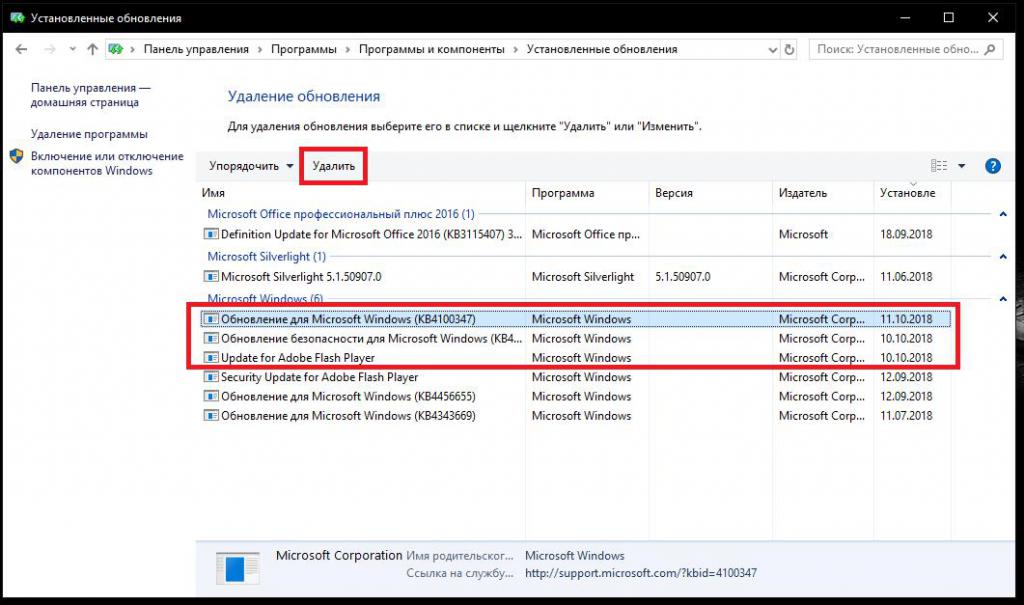
Task: Open address bar history dropdown
Action: pos(769,49)
